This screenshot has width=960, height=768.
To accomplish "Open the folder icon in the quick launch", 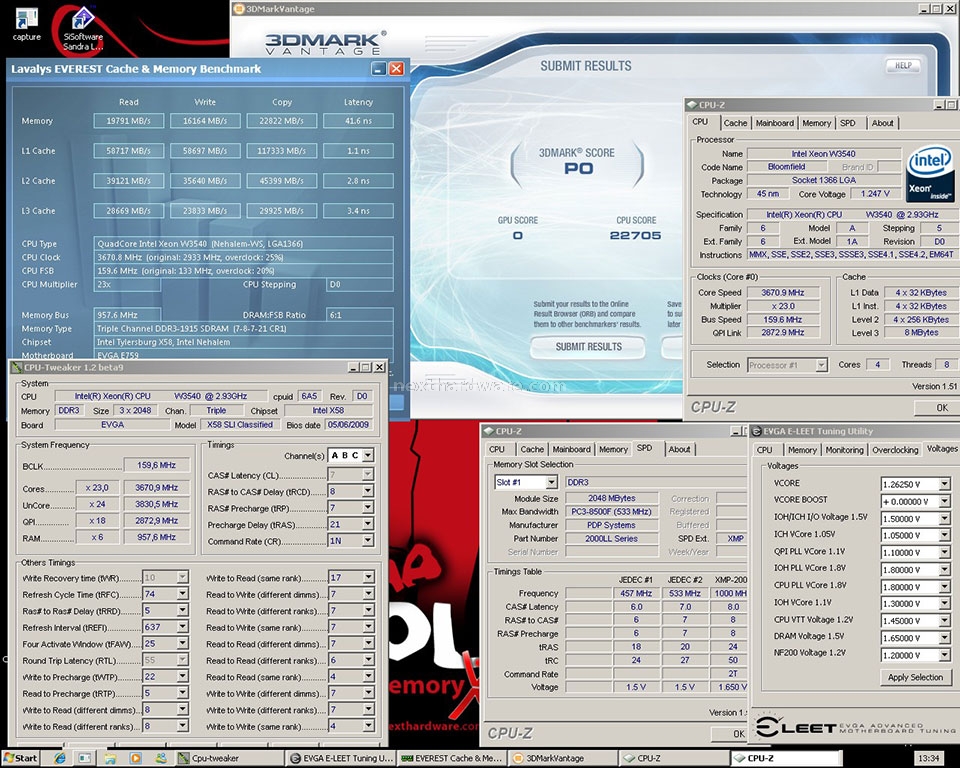I will (x=110, y=758).
